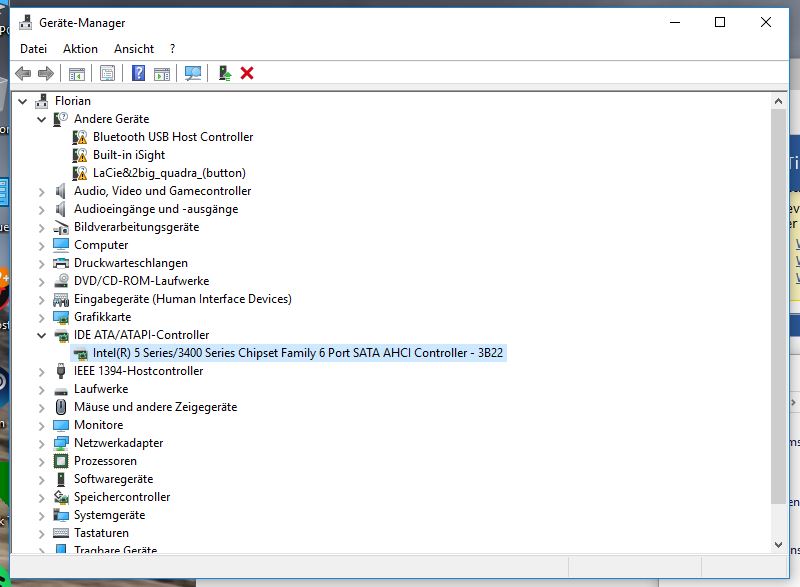Minimize the Geräte-Manager window
The width and height of the screenshot is (800, 587).
click(x=674, y=22)
